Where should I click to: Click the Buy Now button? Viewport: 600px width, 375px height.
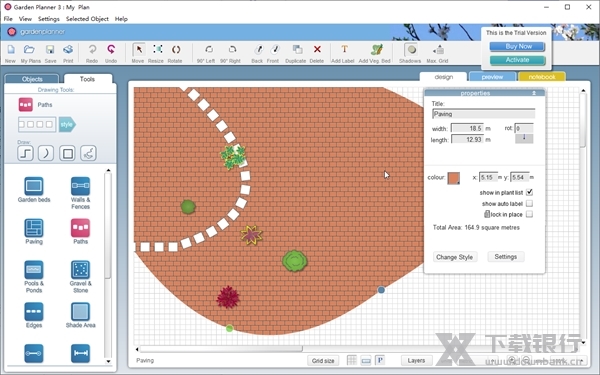pos(518,46)
